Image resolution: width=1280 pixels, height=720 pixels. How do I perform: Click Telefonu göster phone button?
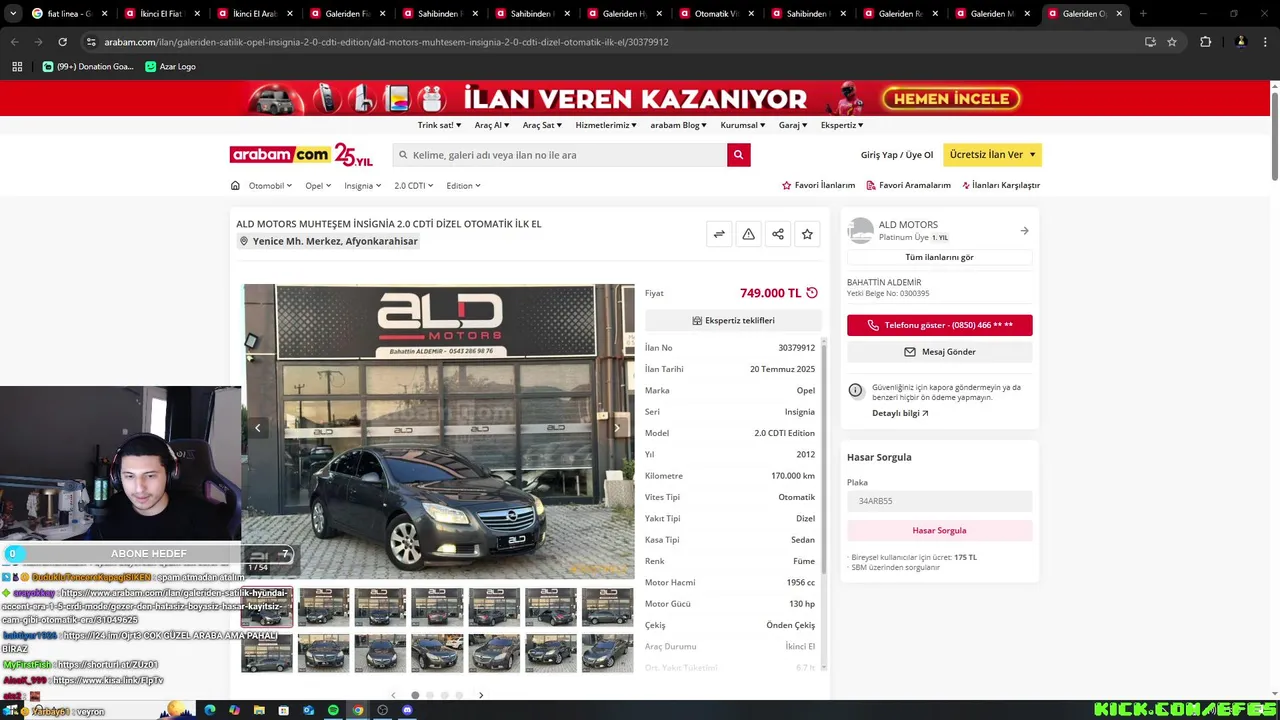tap(939, 325)
